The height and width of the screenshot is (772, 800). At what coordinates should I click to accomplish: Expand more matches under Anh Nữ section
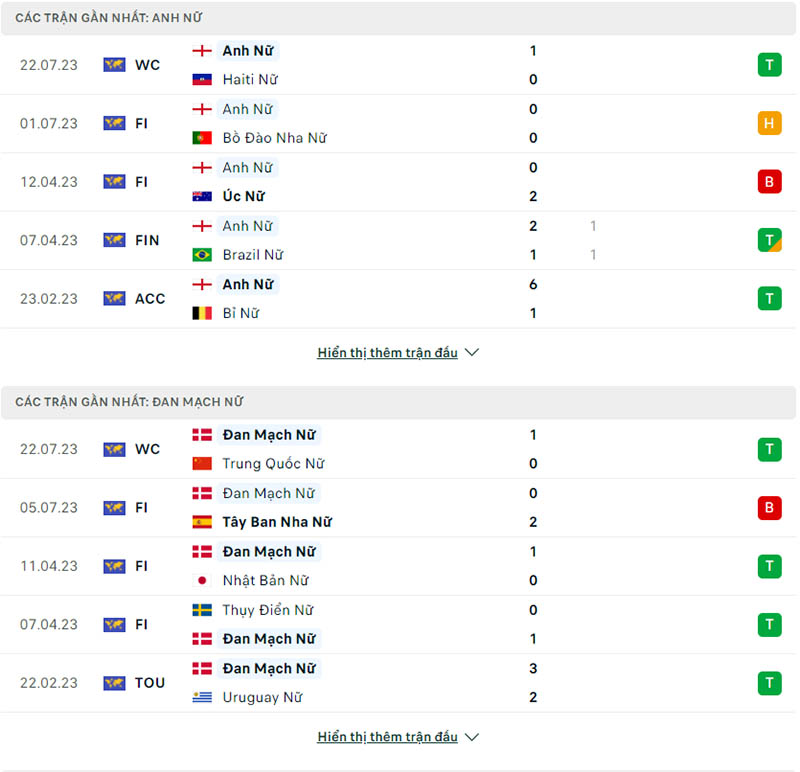(398, 353)
